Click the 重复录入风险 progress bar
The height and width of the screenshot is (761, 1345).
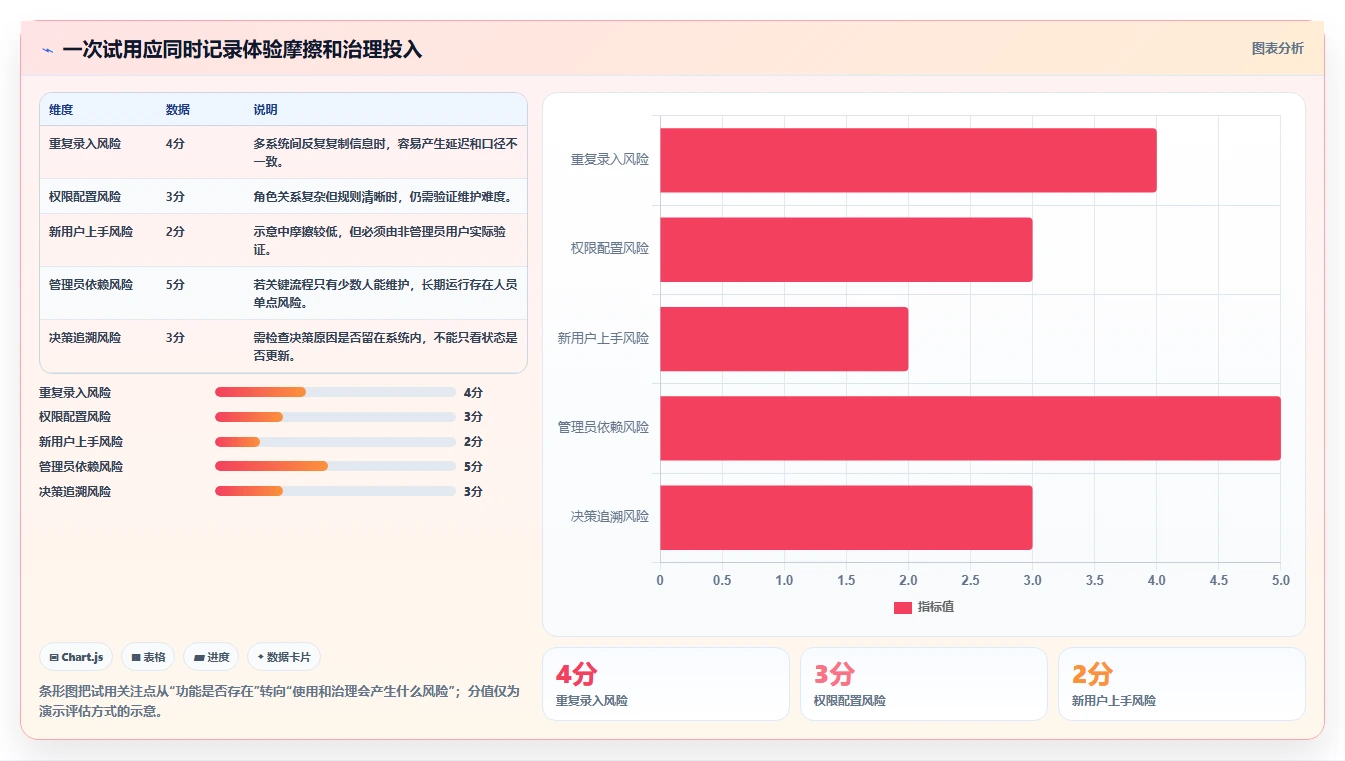[335, 392]
